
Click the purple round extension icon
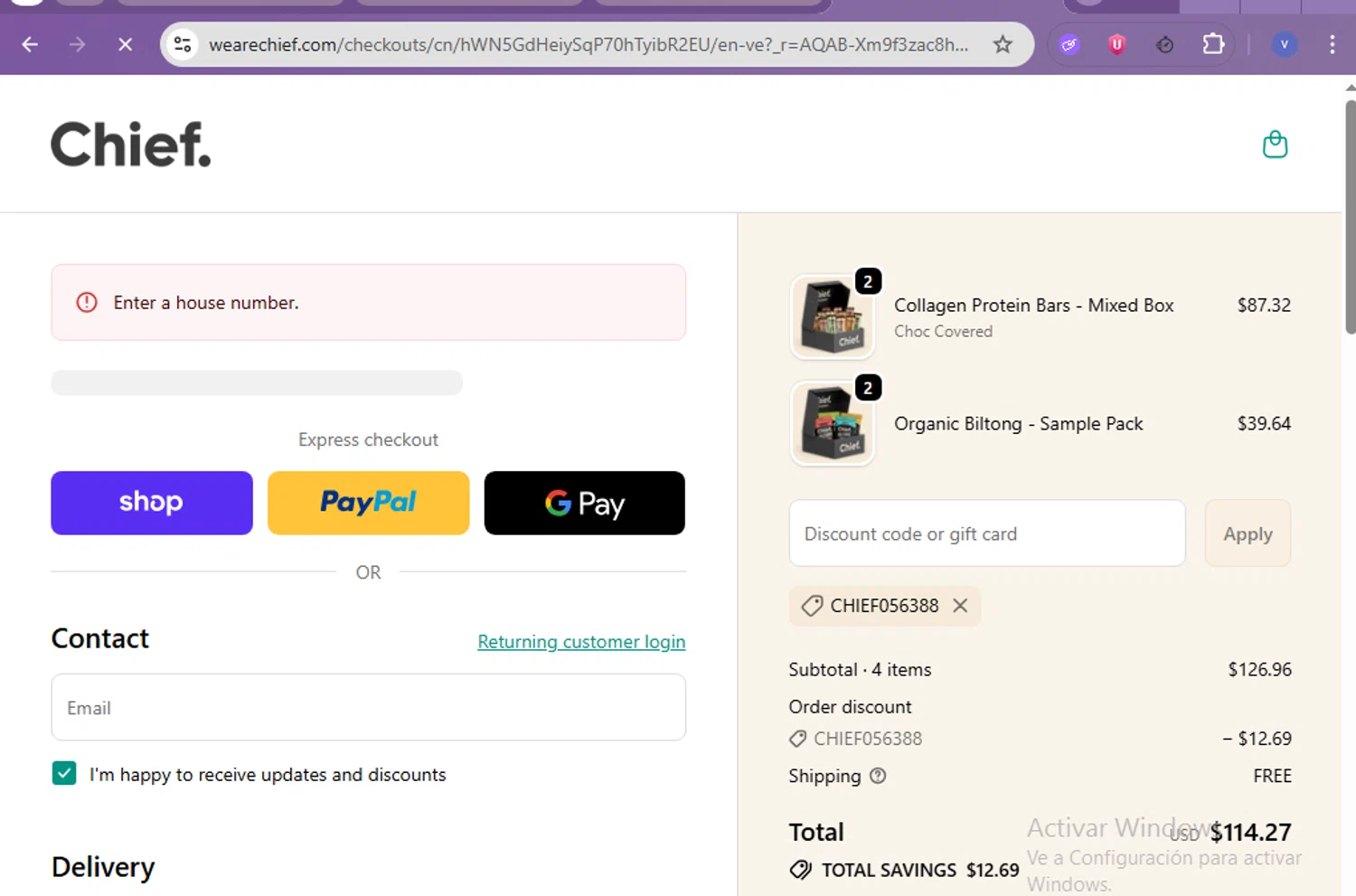pos(1069,44)
